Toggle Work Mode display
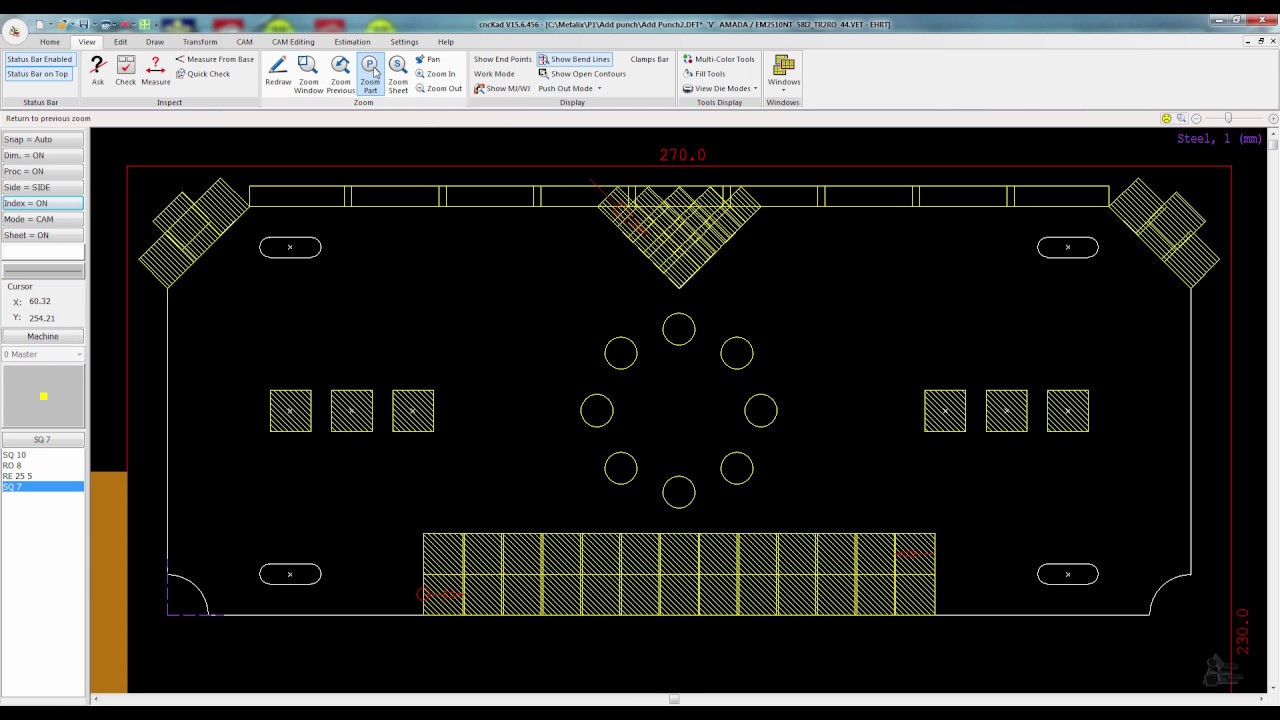 click(x=494, y=74)
